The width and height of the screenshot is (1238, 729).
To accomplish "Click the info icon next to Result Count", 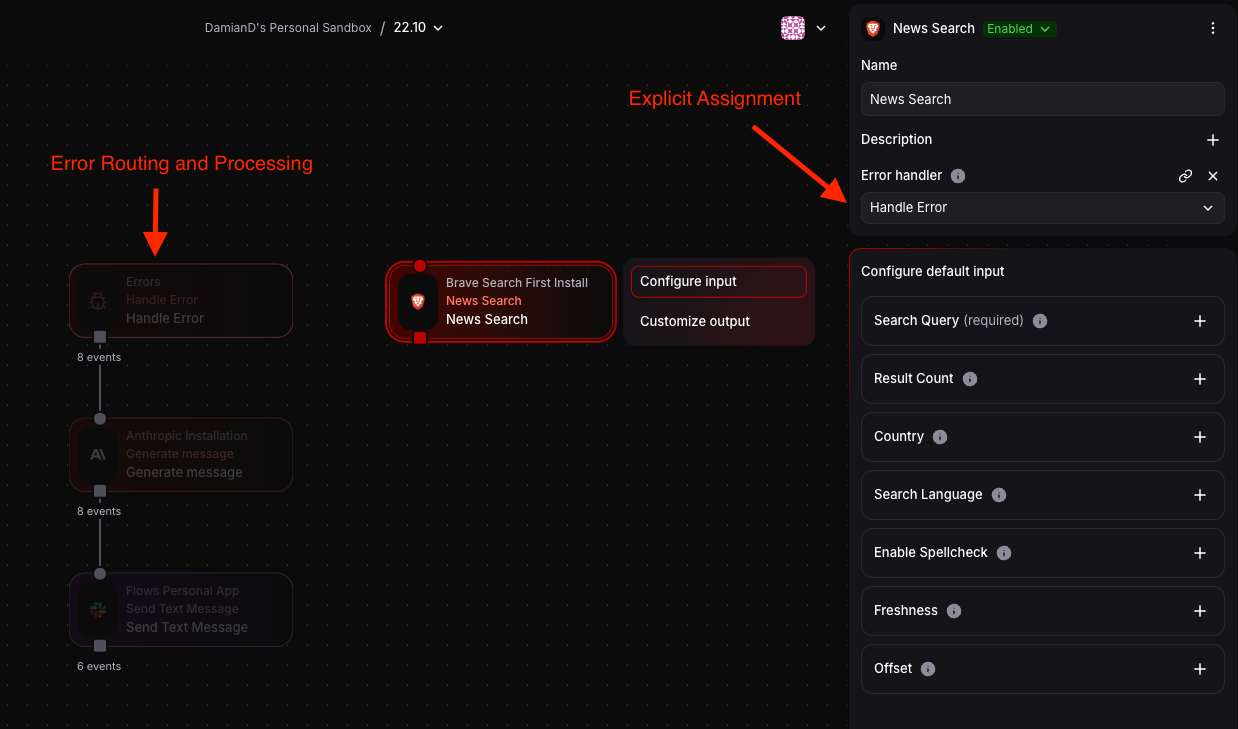I will pos(969,379).
